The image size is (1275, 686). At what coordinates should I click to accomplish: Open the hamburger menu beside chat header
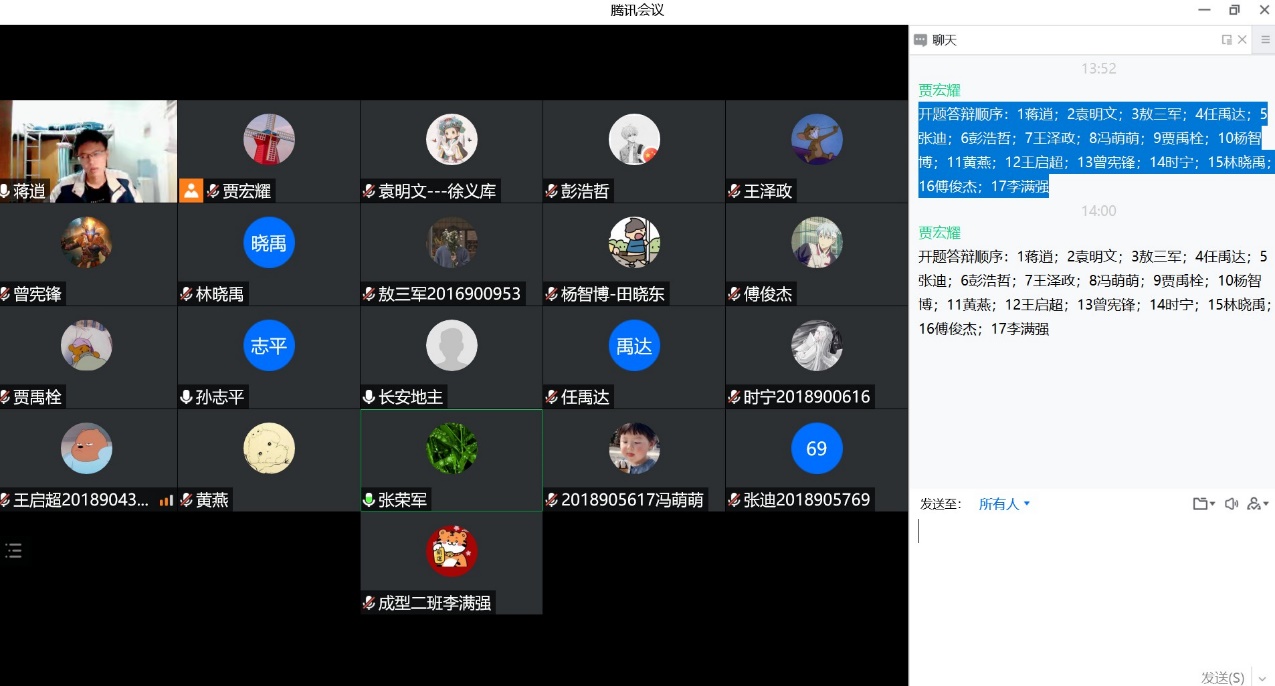click(x=1265, y=40)
